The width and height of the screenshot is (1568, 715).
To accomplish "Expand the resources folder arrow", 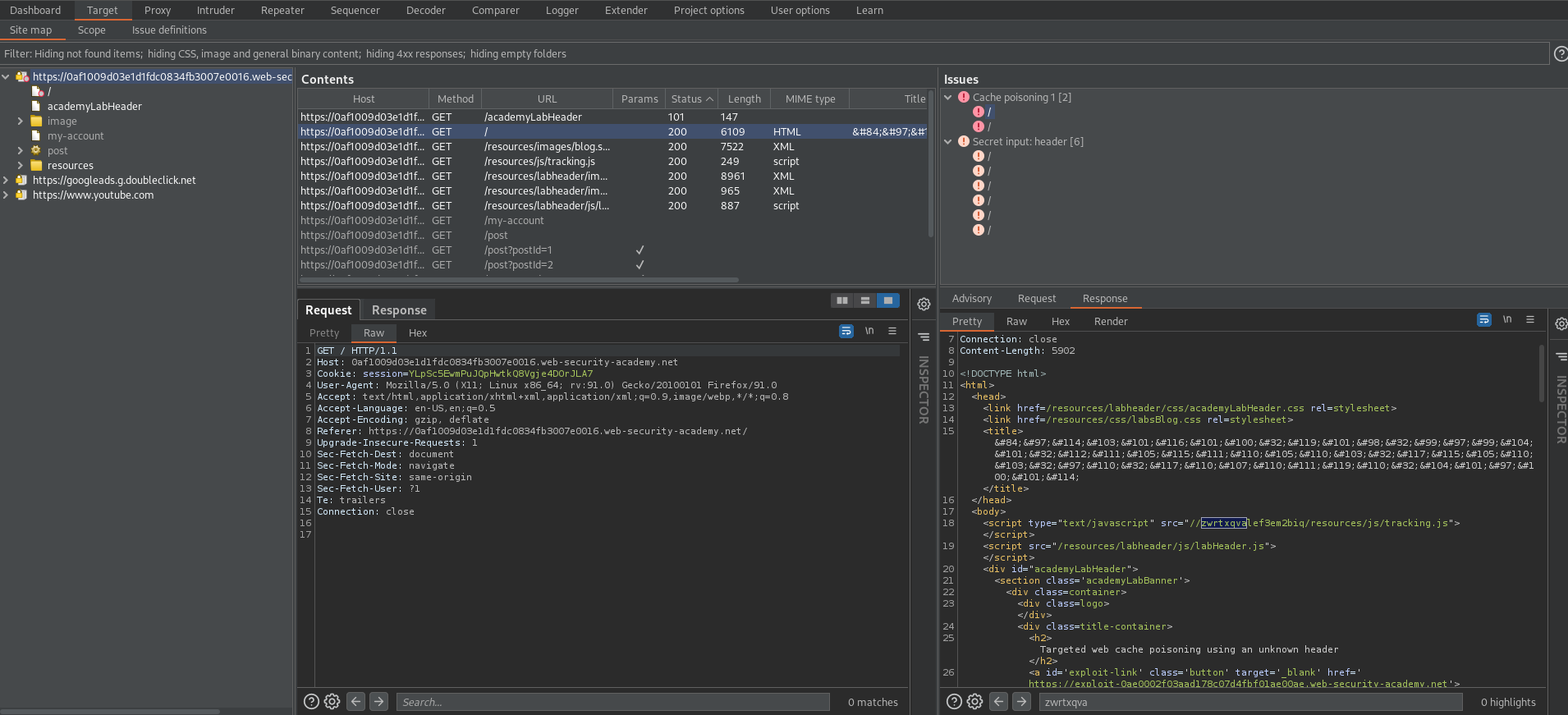I will pos(21,166).
